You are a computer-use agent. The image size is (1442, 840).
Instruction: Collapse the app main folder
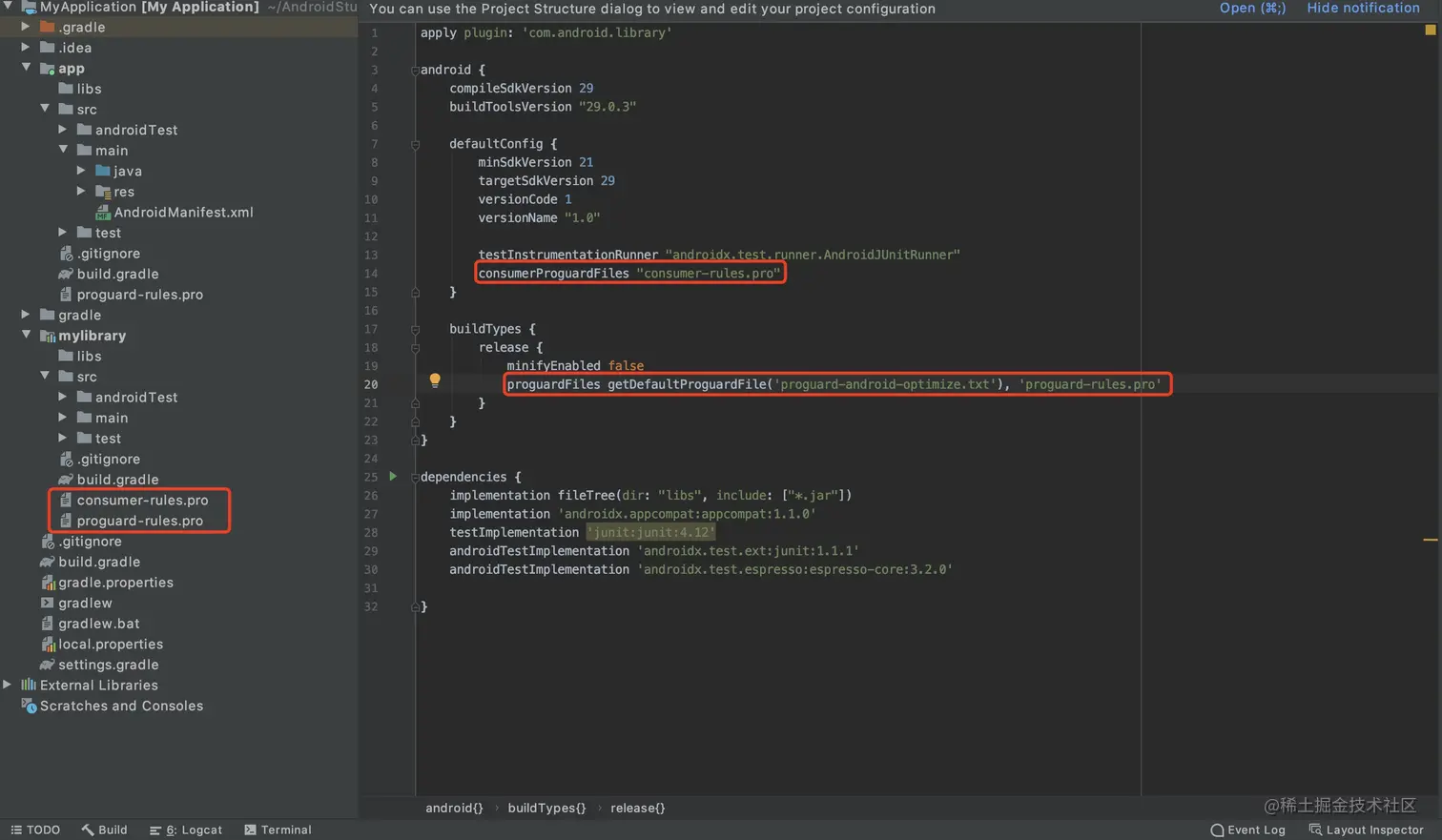(x=63, y=150)
